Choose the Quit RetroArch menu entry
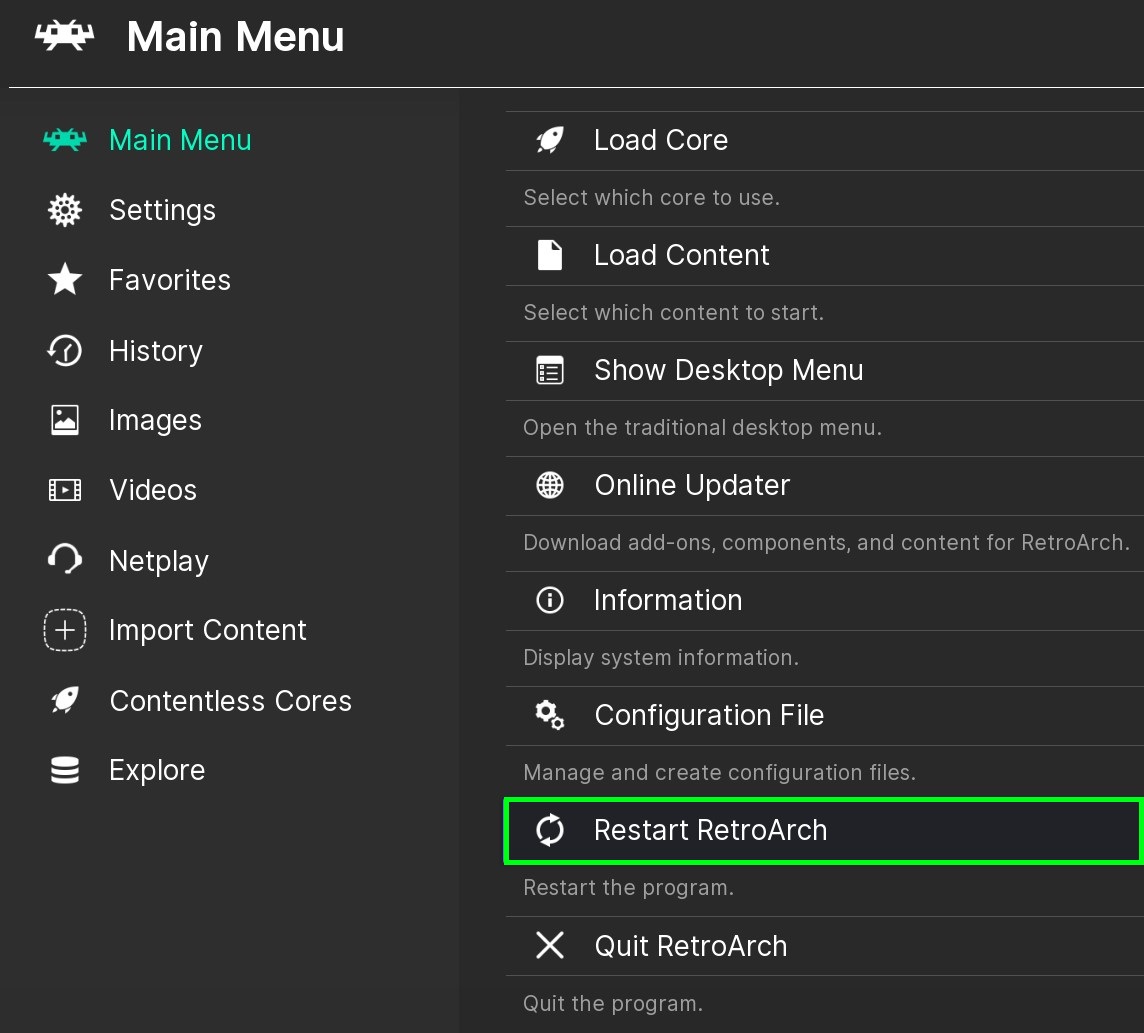Image resolution: width=1144 pixels, height=1033 pixels. point(690,946)
